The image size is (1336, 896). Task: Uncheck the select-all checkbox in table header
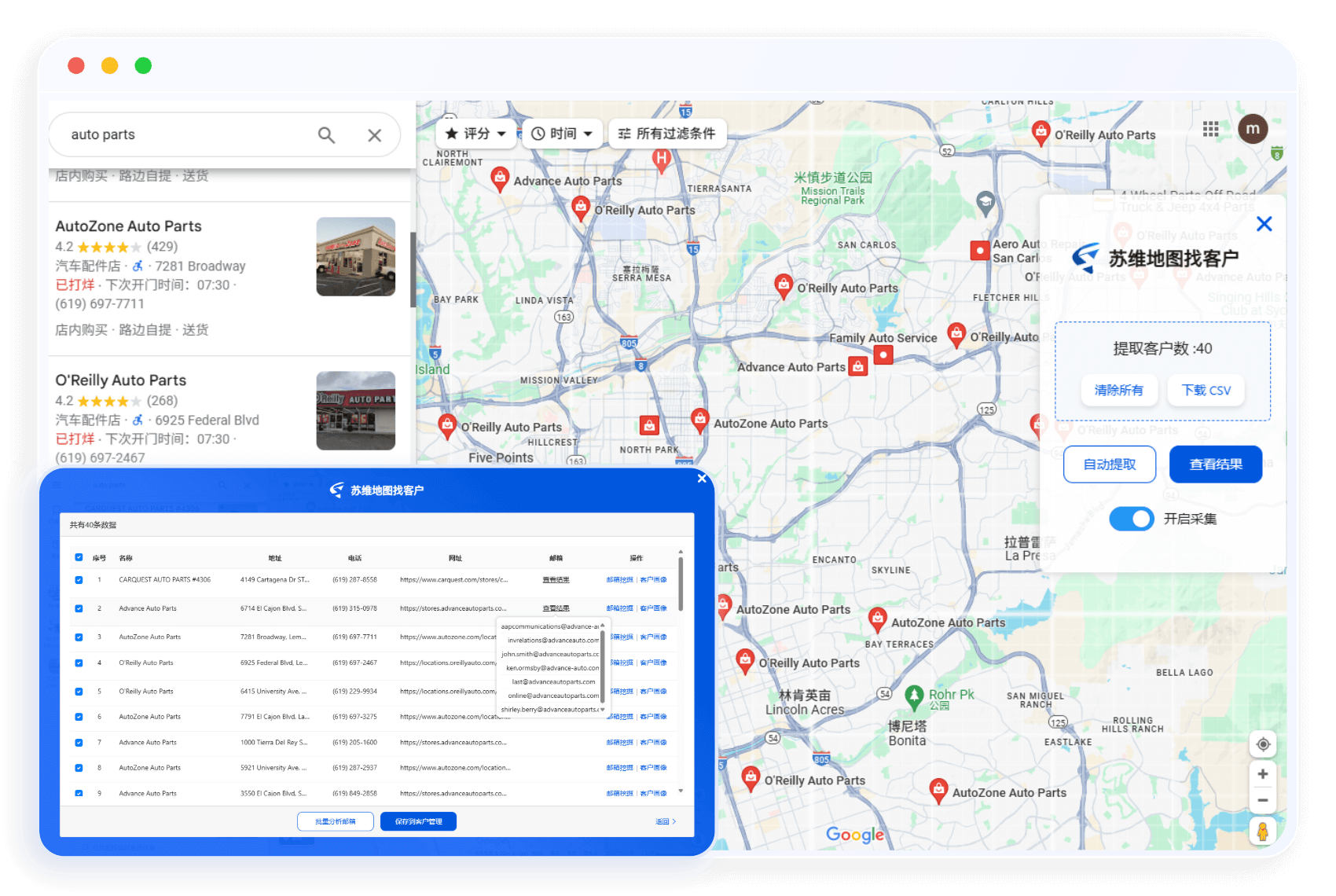tap(79, 557)
